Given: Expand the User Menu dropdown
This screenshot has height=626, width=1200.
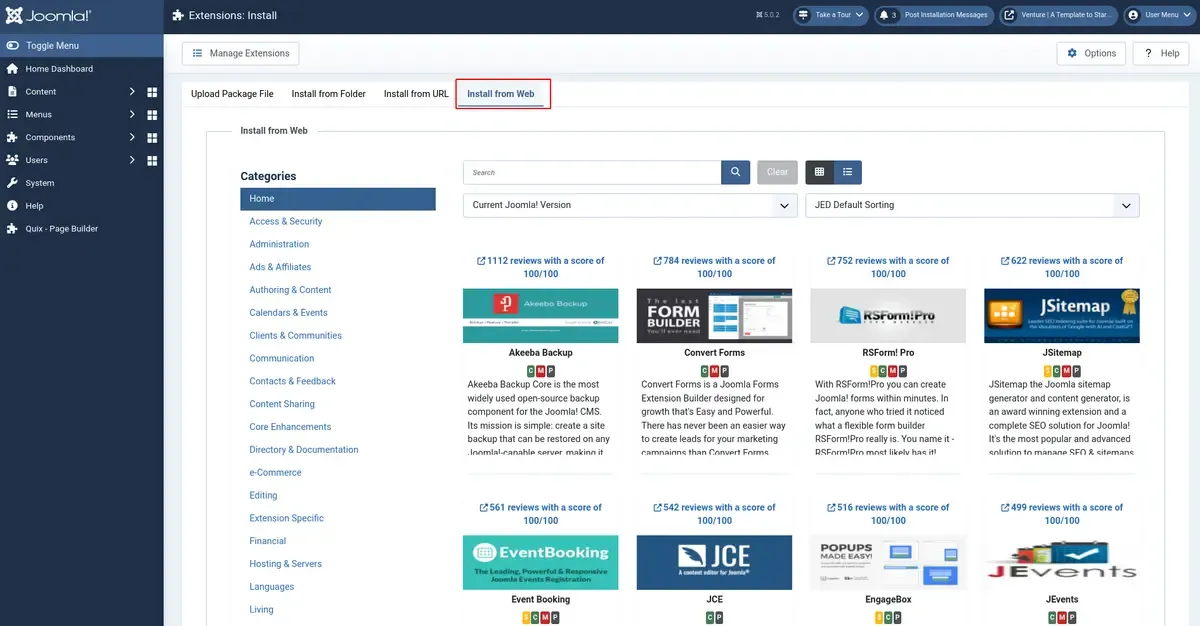Looking at the screenshot, I should click(1159, 15).
